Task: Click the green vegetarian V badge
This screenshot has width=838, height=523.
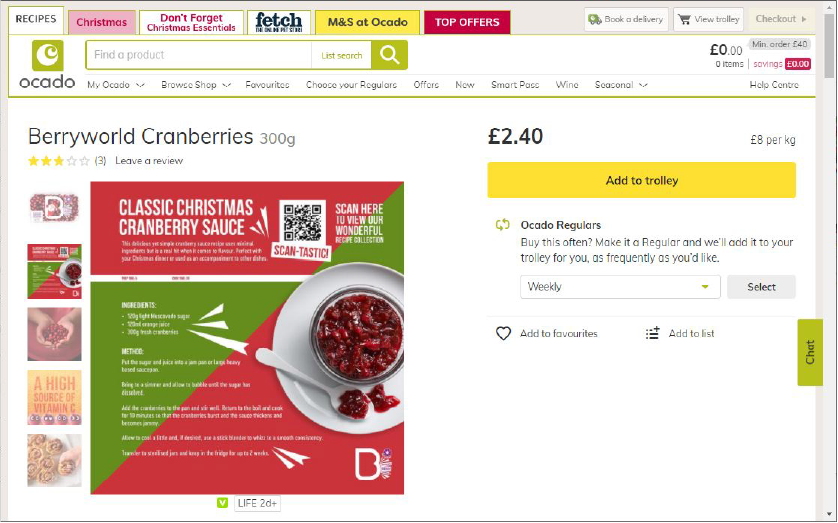Action: (x=223, y=503)
